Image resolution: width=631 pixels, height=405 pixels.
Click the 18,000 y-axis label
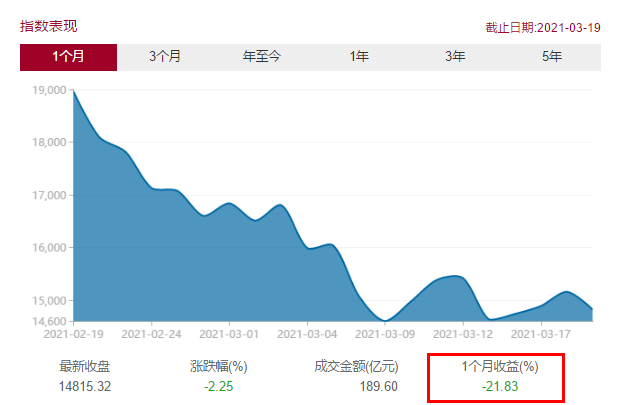pyautogui.click(x=49, y=143)
